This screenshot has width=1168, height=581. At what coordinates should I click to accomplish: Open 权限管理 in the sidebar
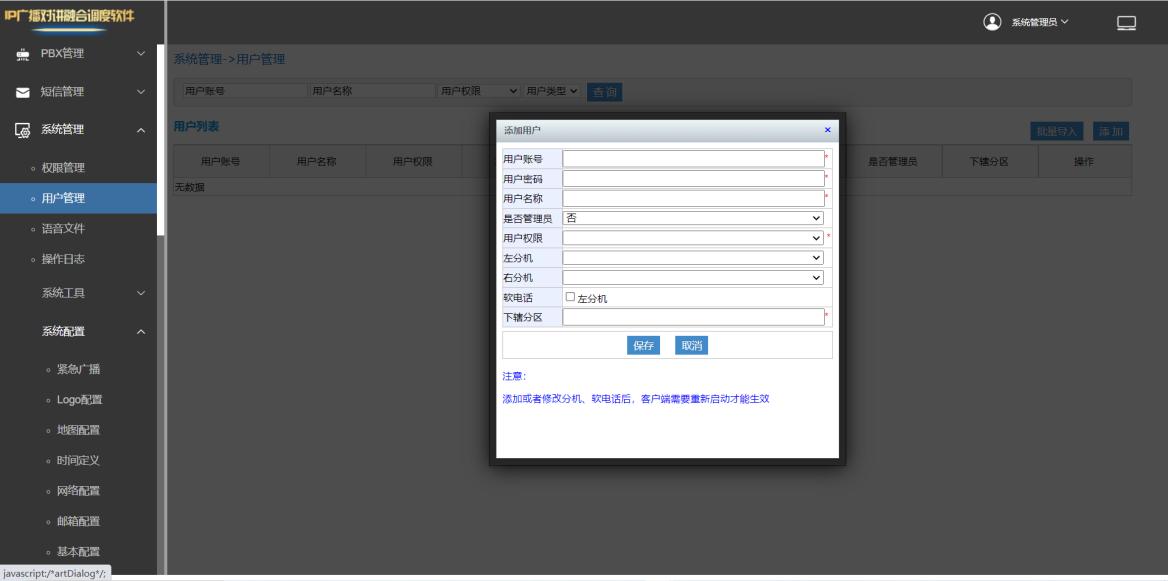(x=63, y=168)
